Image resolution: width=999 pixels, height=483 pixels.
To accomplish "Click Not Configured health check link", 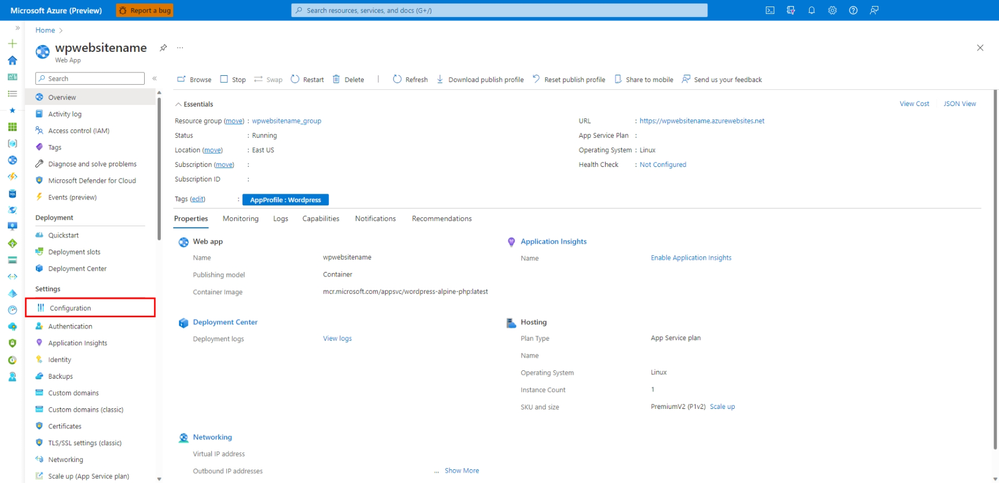I will point(663,164).
